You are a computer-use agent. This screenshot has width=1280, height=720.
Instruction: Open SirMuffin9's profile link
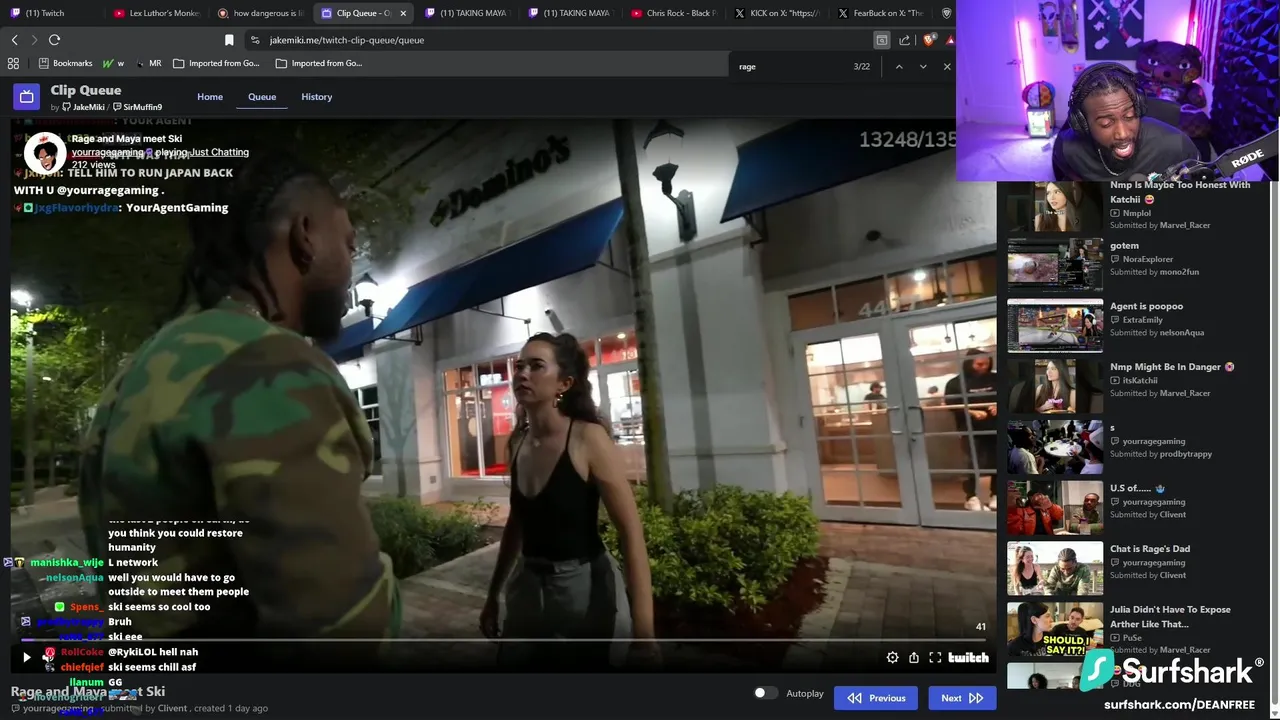coord(137,107)
